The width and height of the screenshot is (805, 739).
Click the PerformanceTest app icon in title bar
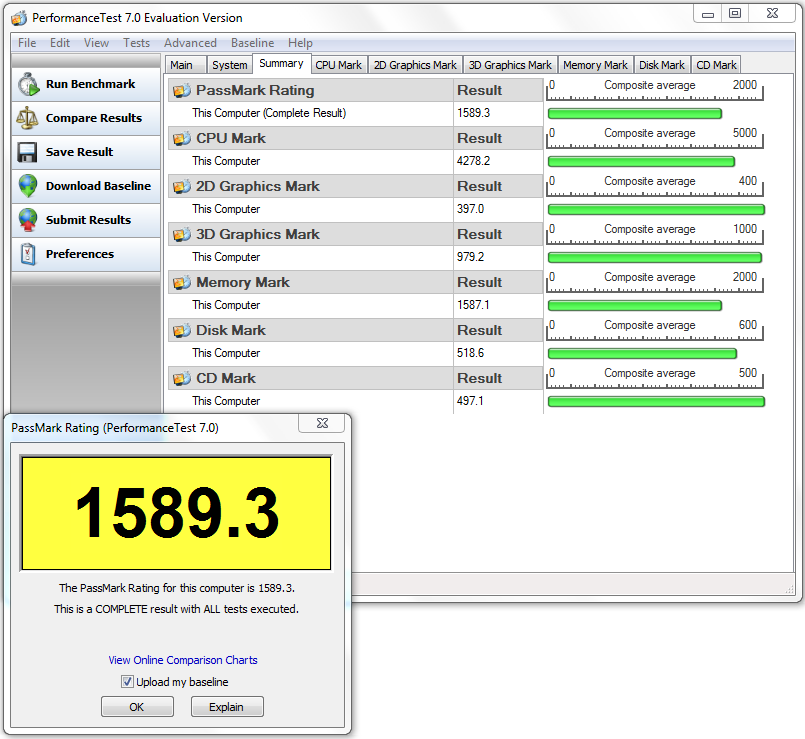point(19,18)
